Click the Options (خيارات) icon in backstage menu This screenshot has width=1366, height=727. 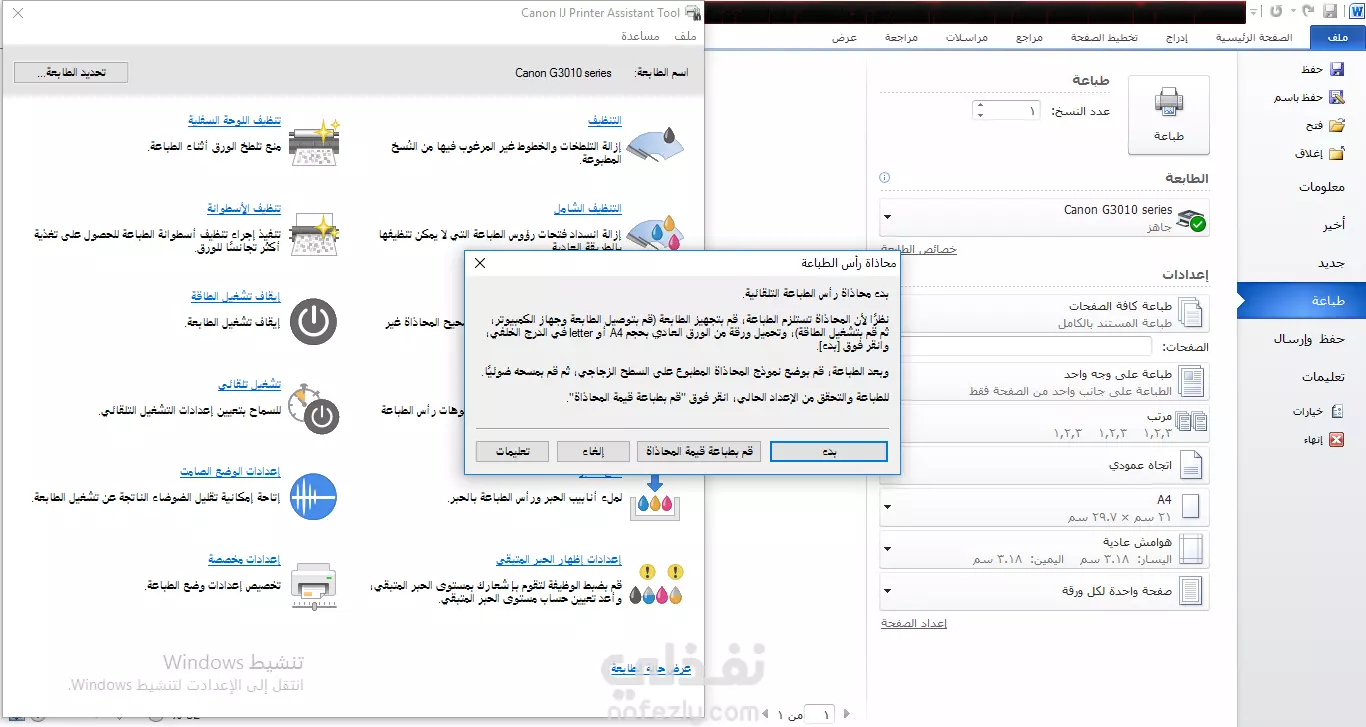[x=1337, y=411]
